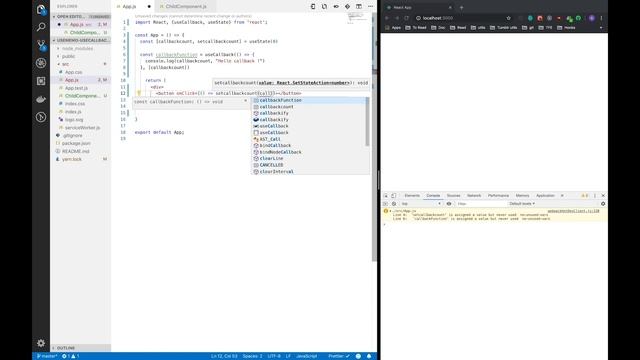The height and width of the screenshot is (360, 640).
Task: Open the Application DevTools tab
Action: [x=545, y=196]
